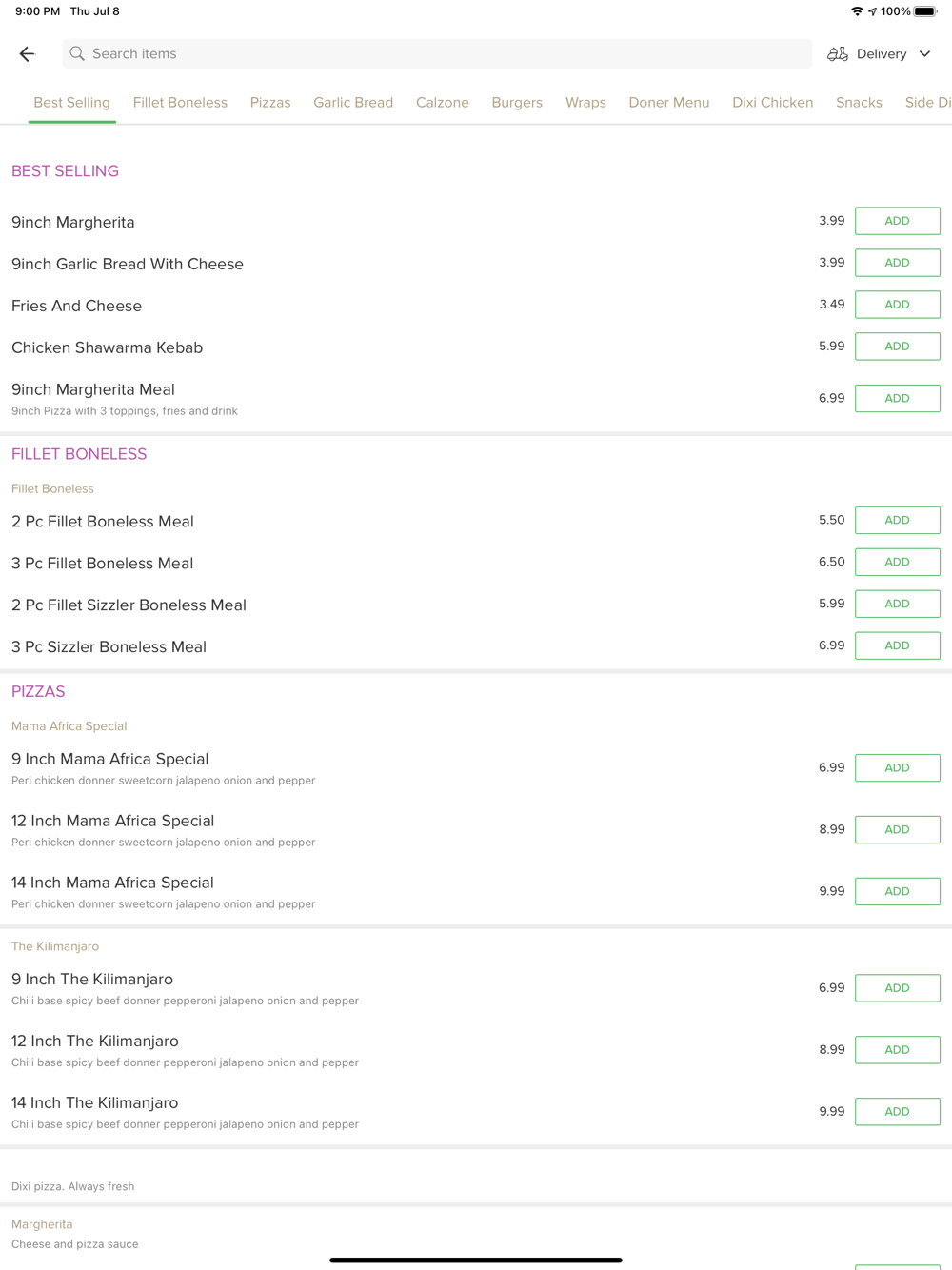
Task: Select the Calzone menu tab
Action: 443,103
